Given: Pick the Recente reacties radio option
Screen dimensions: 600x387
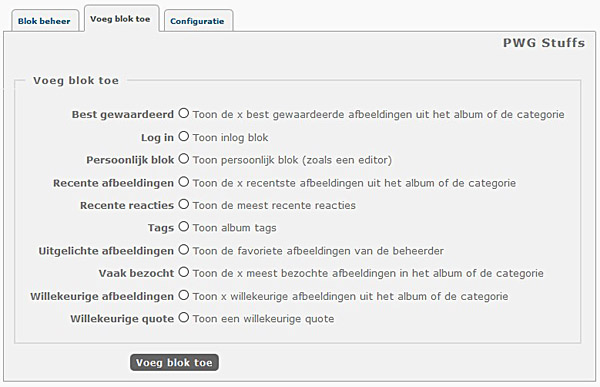Looking at the screenshot, I should click(184, 204).
